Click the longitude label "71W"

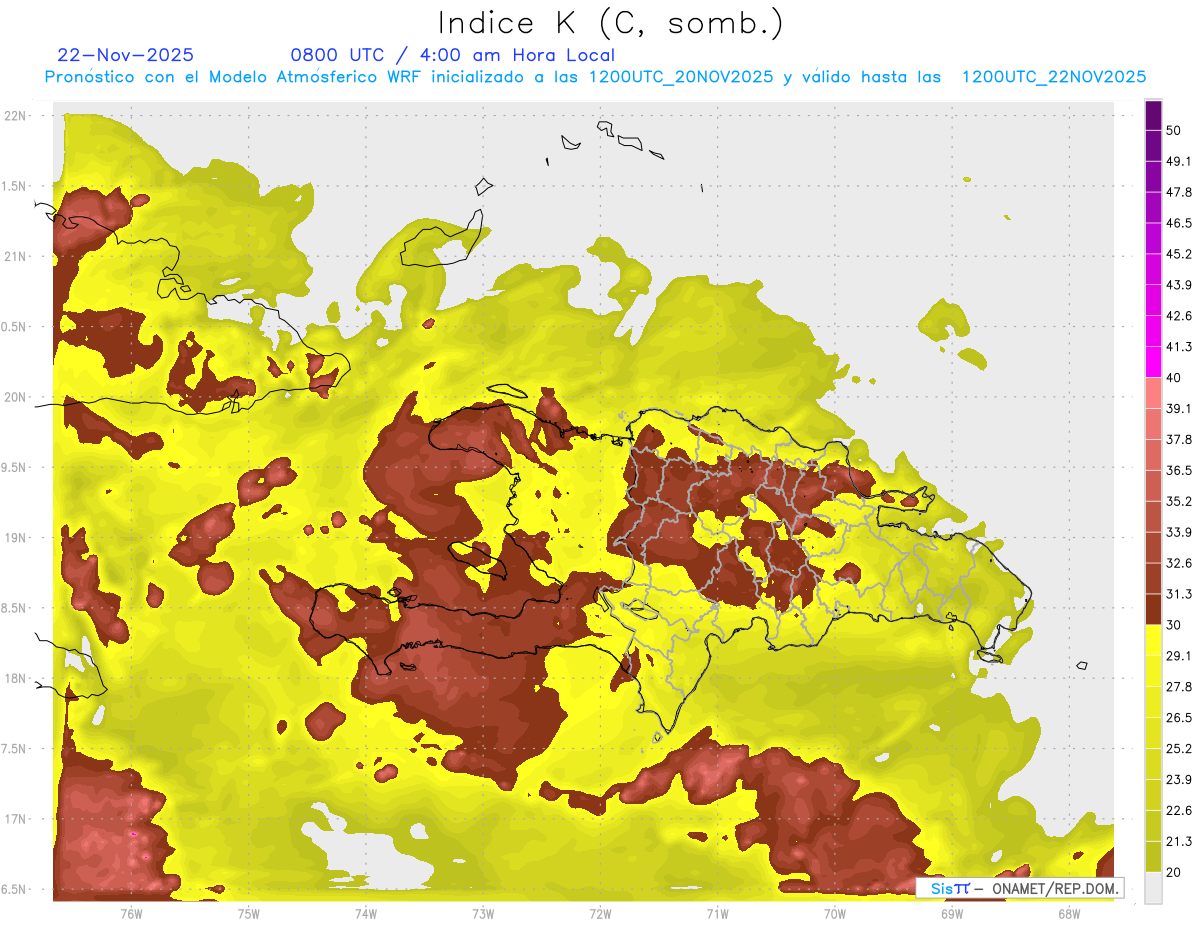point(717,914)
